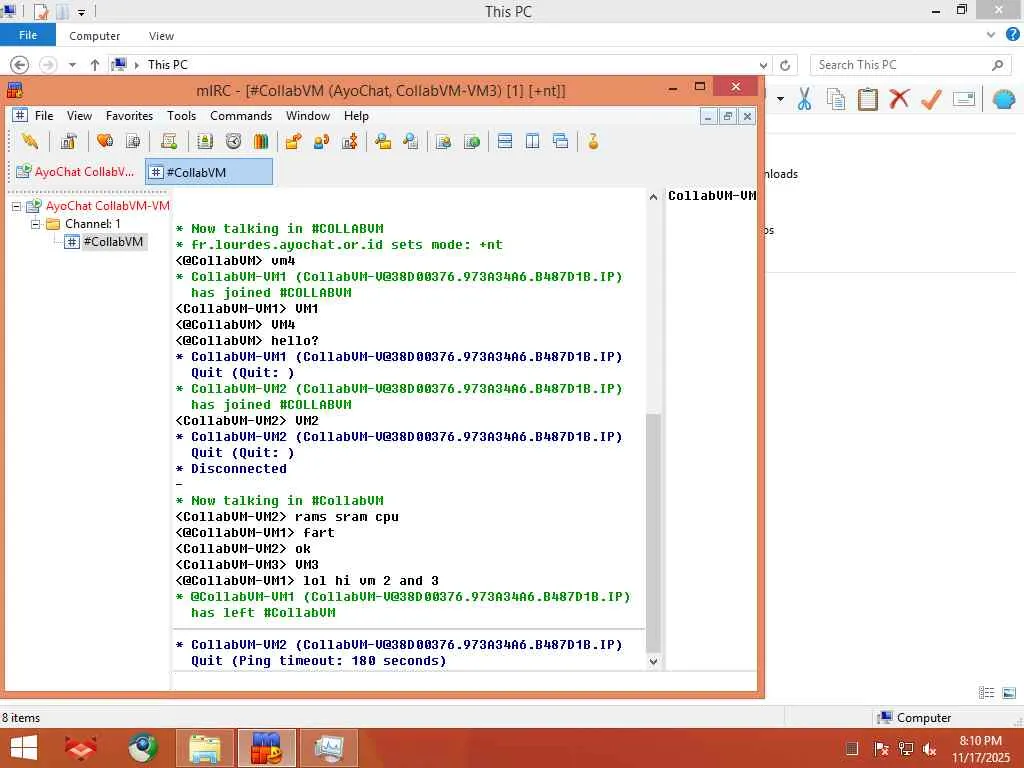Open the Favorites heart icon in mIRC
Screen dimensions: 1024x768
pyautogui.click(x=104, y=141)
